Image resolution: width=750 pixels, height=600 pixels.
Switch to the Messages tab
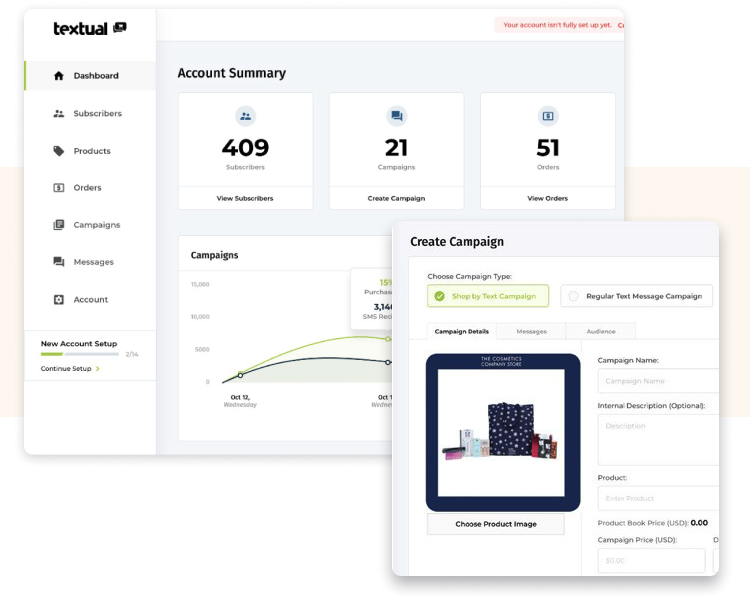531,331
